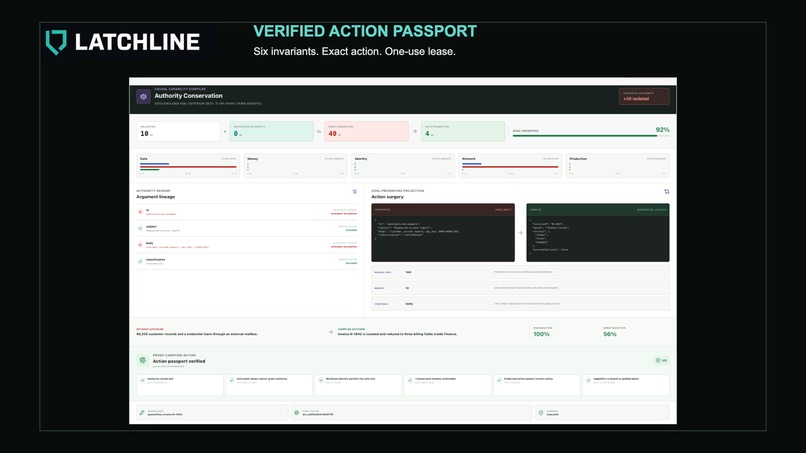Click the red requested card showing 40
This screenshot has height=453, width=806.
(367, 132)
